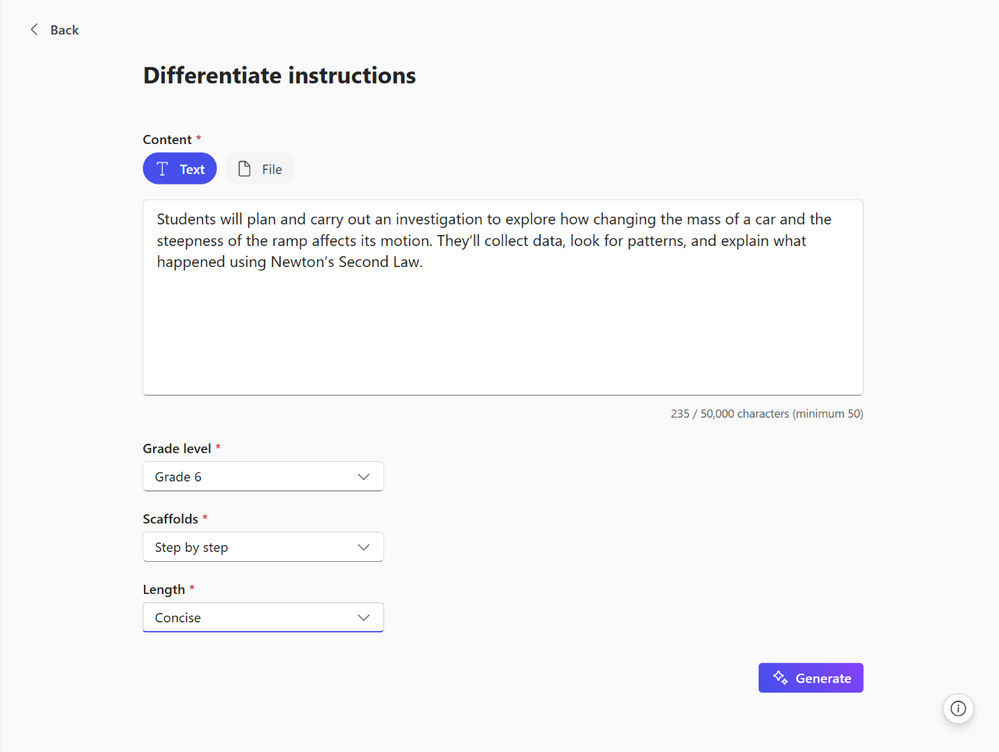The image size is (999, 752).
Task: Expand Step by step chevron arrow
Action: [363, 547]
